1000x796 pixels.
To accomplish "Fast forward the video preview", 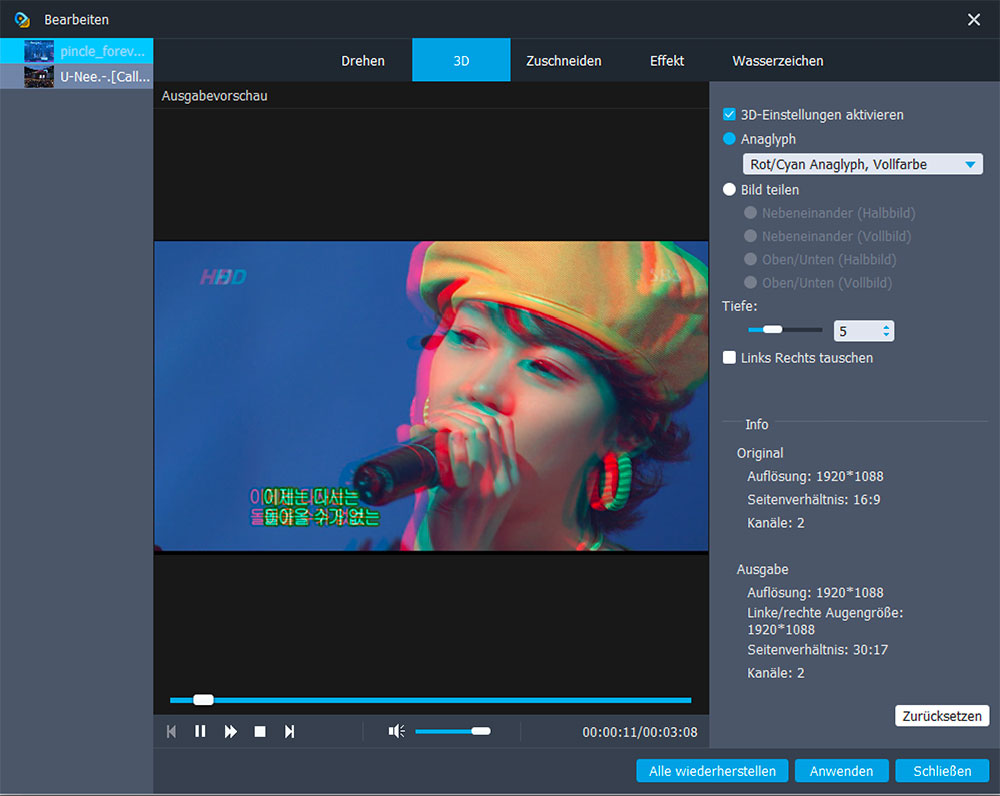I will (230, 732).
